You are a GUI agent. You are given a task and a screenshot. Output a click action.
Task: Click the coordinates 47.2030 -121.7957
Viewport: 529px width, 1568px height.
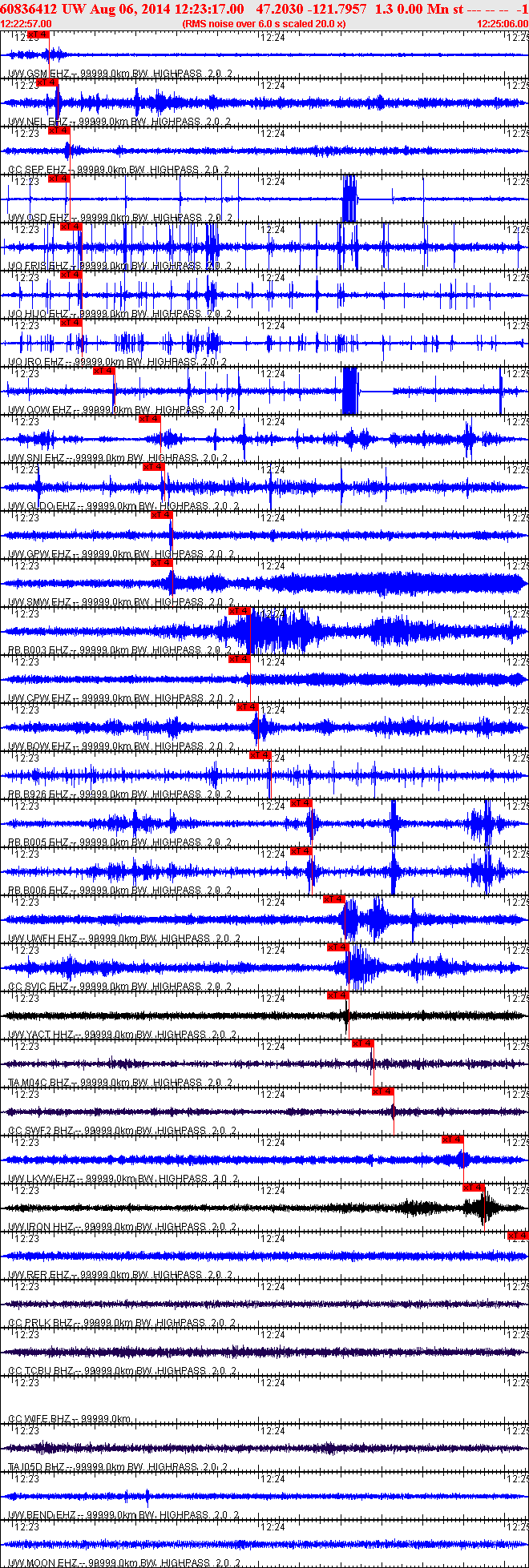pos(312,9)
